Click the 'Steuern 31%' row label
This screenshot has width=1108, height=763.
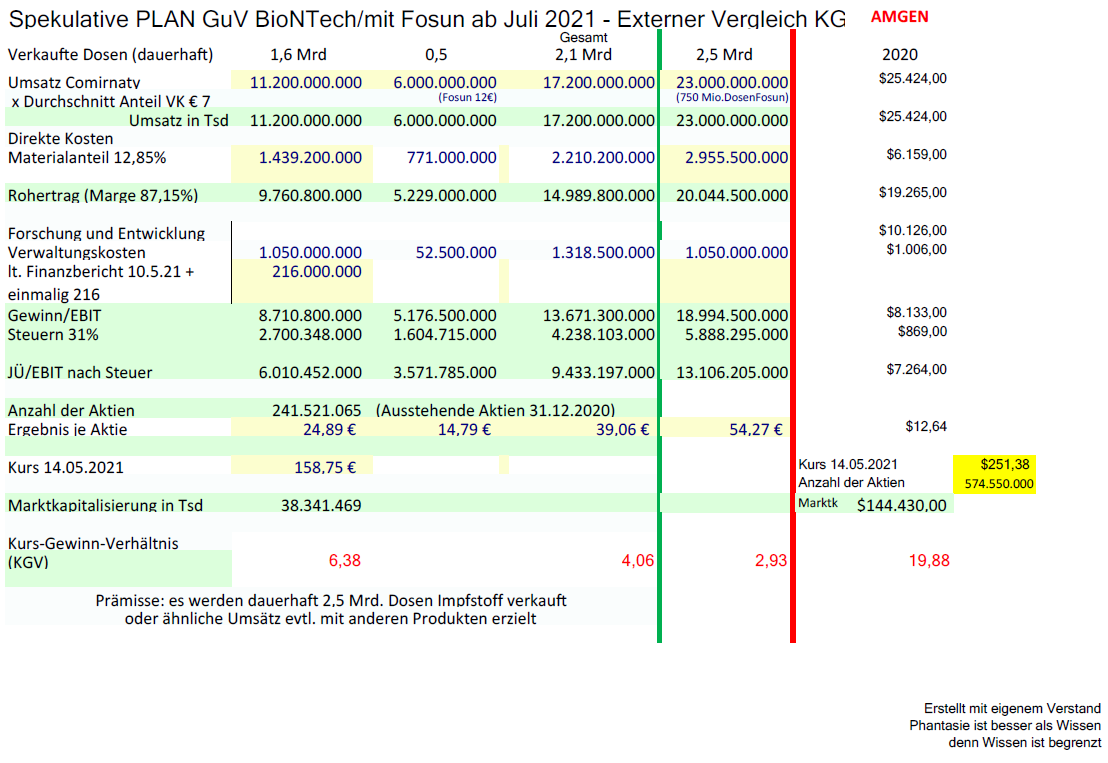point(53,335)
